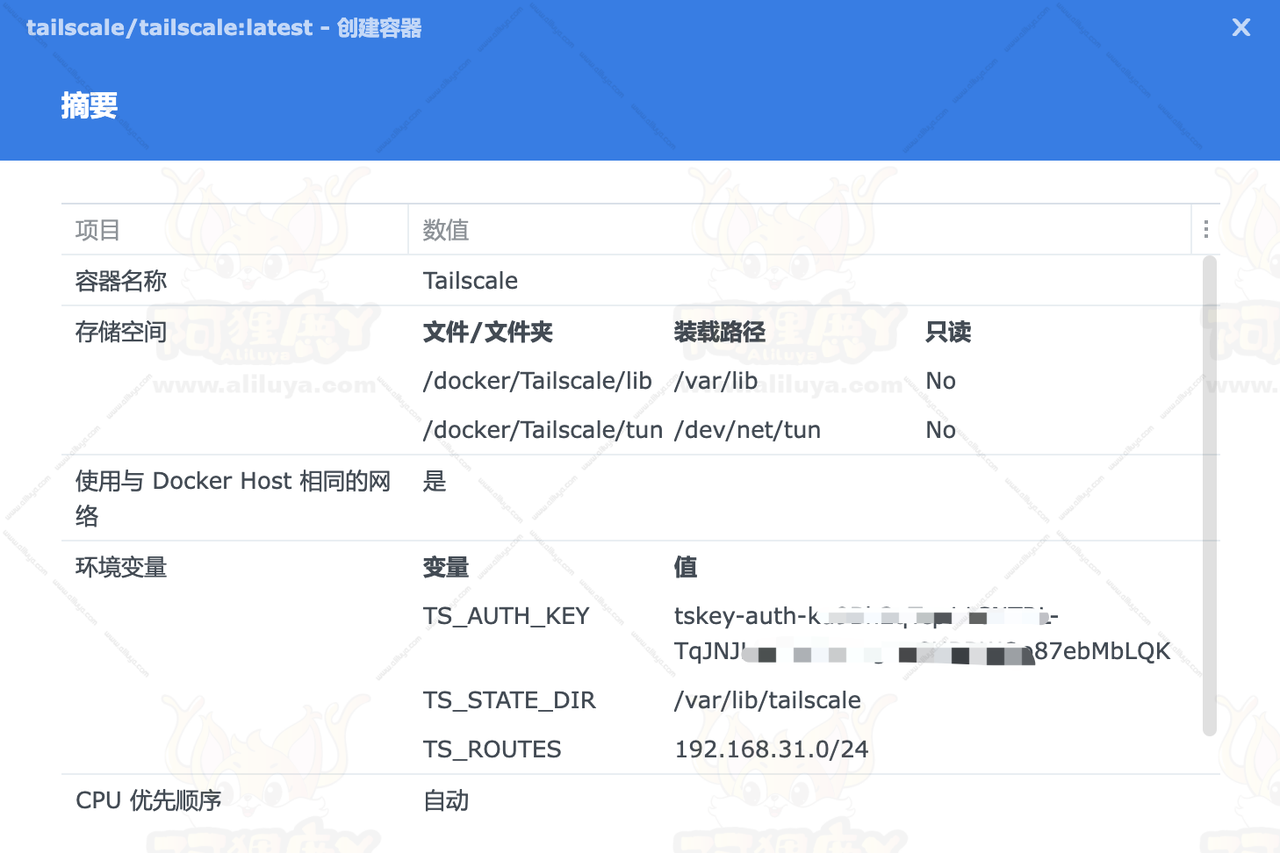Click the vertical scrollbar of the summary table
This screenshot has height=853, width=1280.
[1209, 495]
